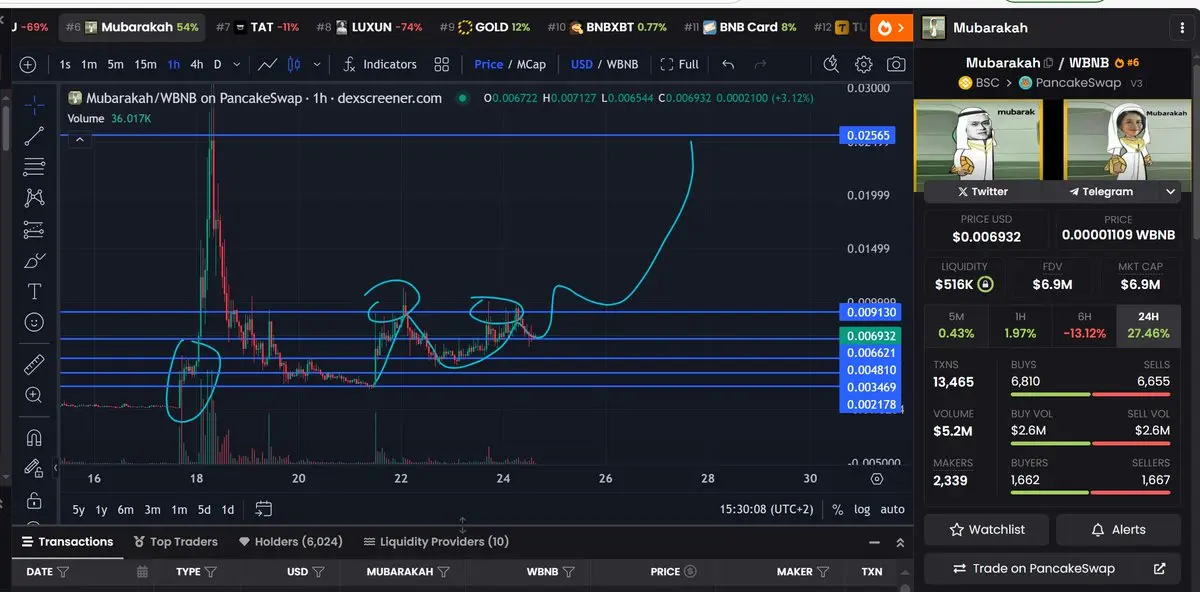The height and width of the screenshot is (592, 1200).
Task: Open go to date calendar icon
Action: tap(263, 509)
